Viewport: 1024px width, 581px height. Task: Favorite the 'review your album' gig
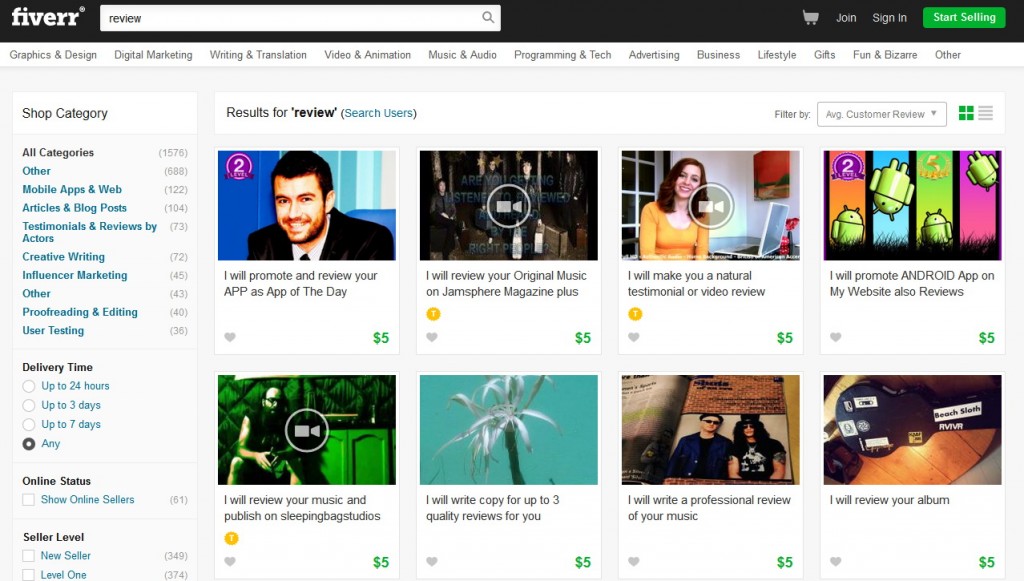[x=836, y=562]
